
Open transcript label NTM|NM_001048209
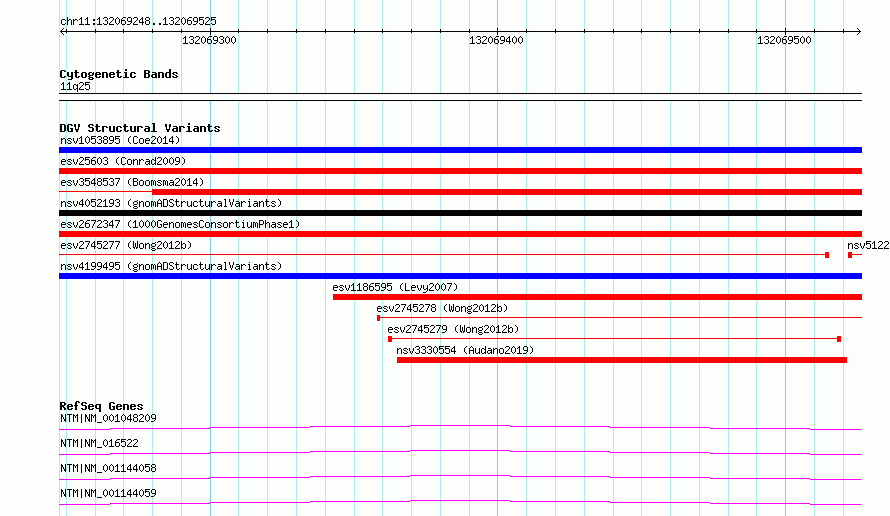click(x=108, y=418)
